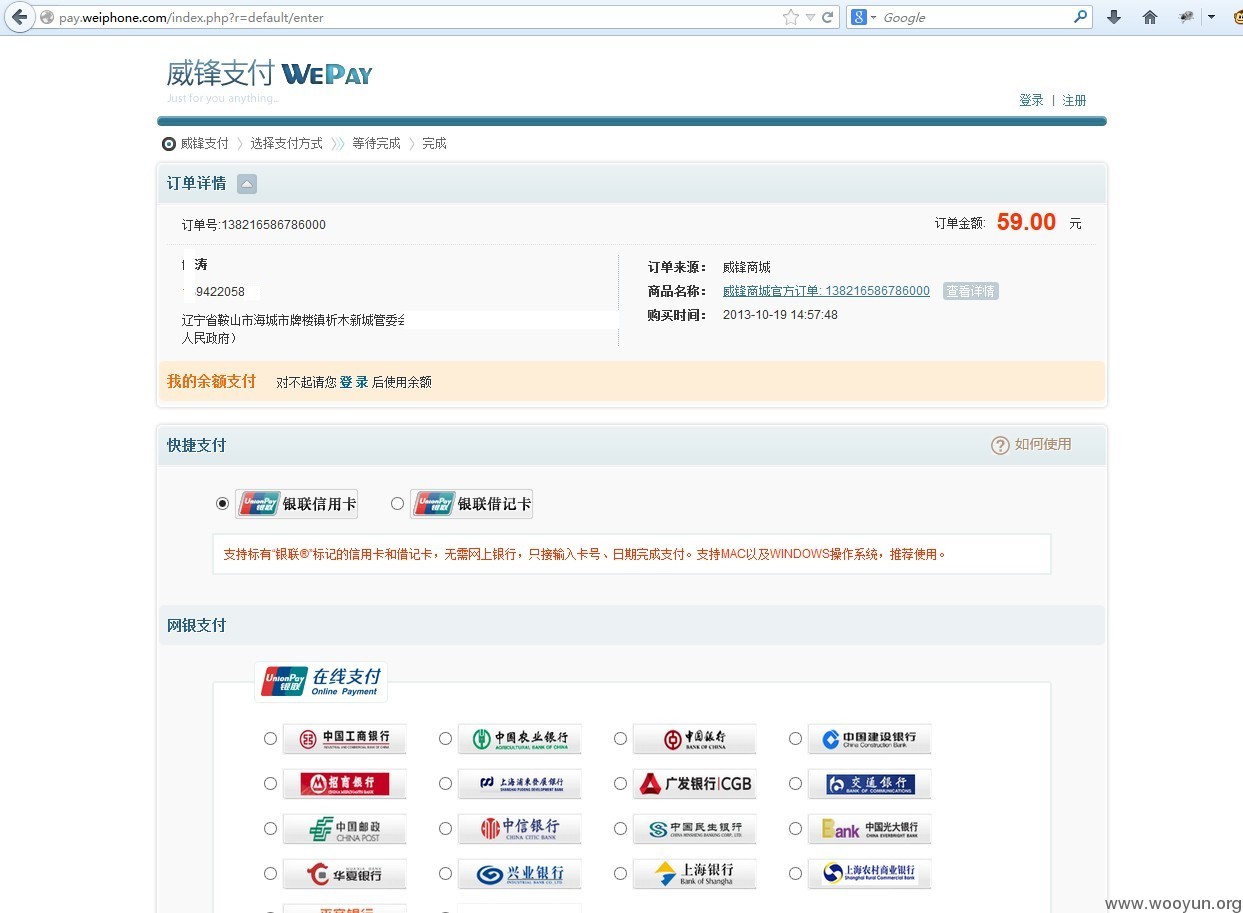Click 注册 in the top right
This screenshot has width=1243, height=913.
(1075, 100)
